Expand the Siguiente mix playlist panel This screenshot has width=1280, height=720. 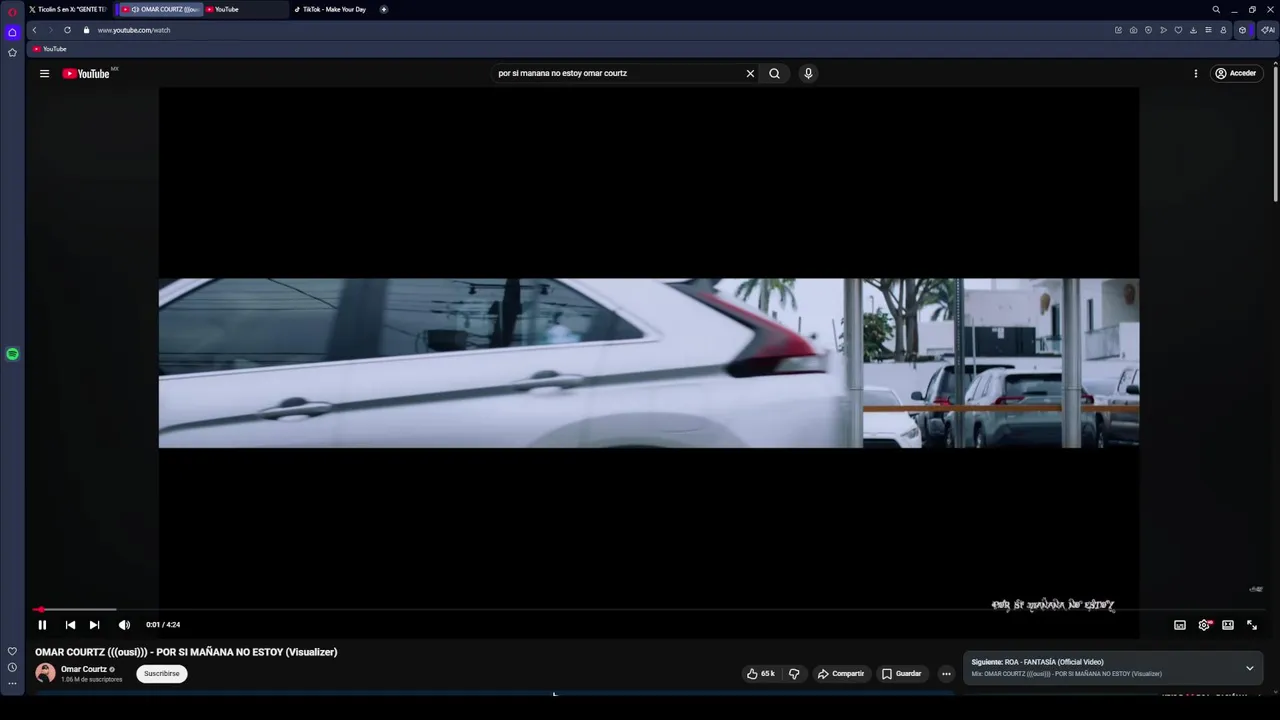click(x=1249, y=668)
